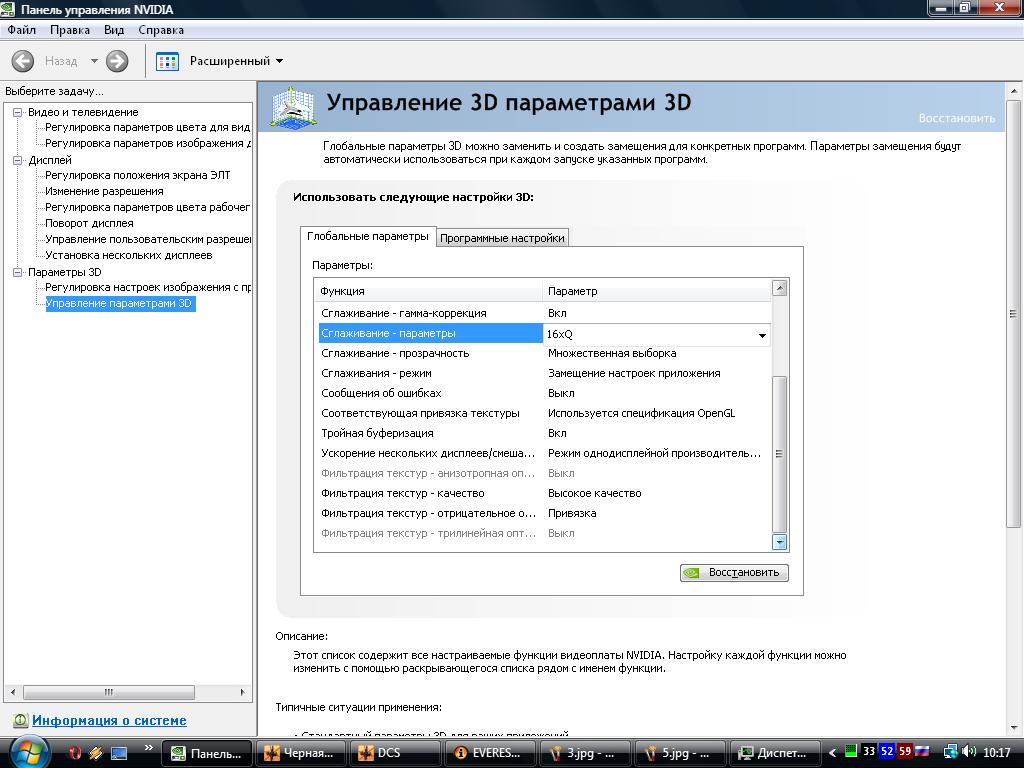Switch to the Черная taskbar window

(300, 753)
